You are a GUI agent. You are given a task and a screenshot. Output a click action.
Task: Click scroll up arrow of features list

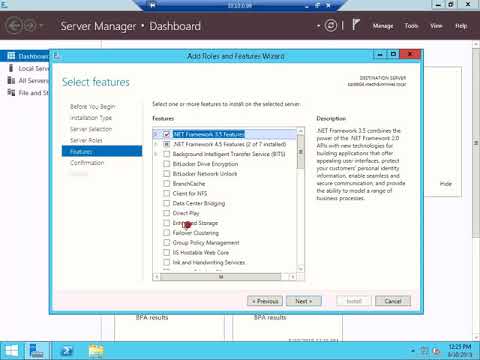[300, 131]
